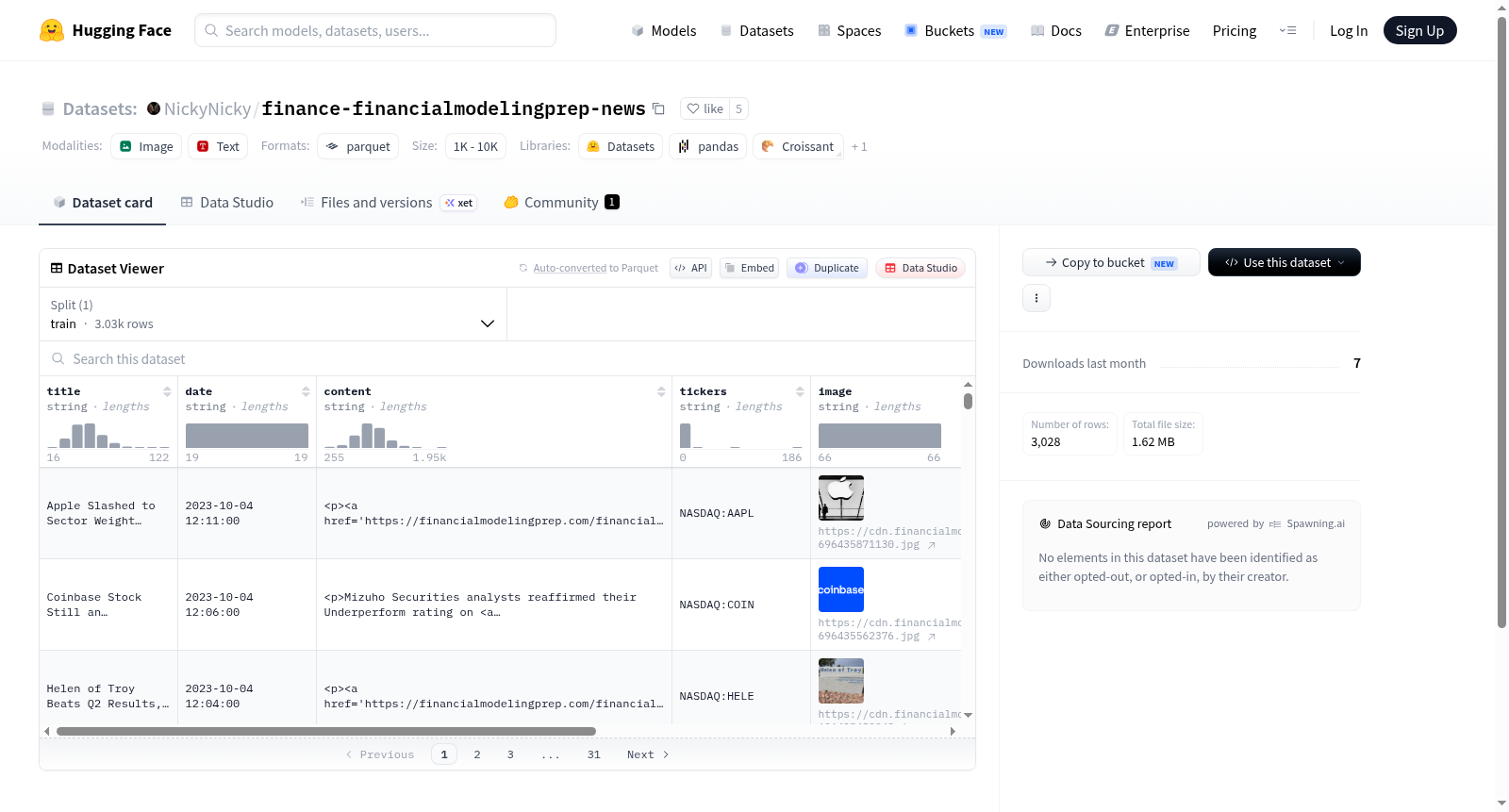The height and width of the screenshot is (812, 1509).
Task: Open the Community tab
Action: click(561, 202)
